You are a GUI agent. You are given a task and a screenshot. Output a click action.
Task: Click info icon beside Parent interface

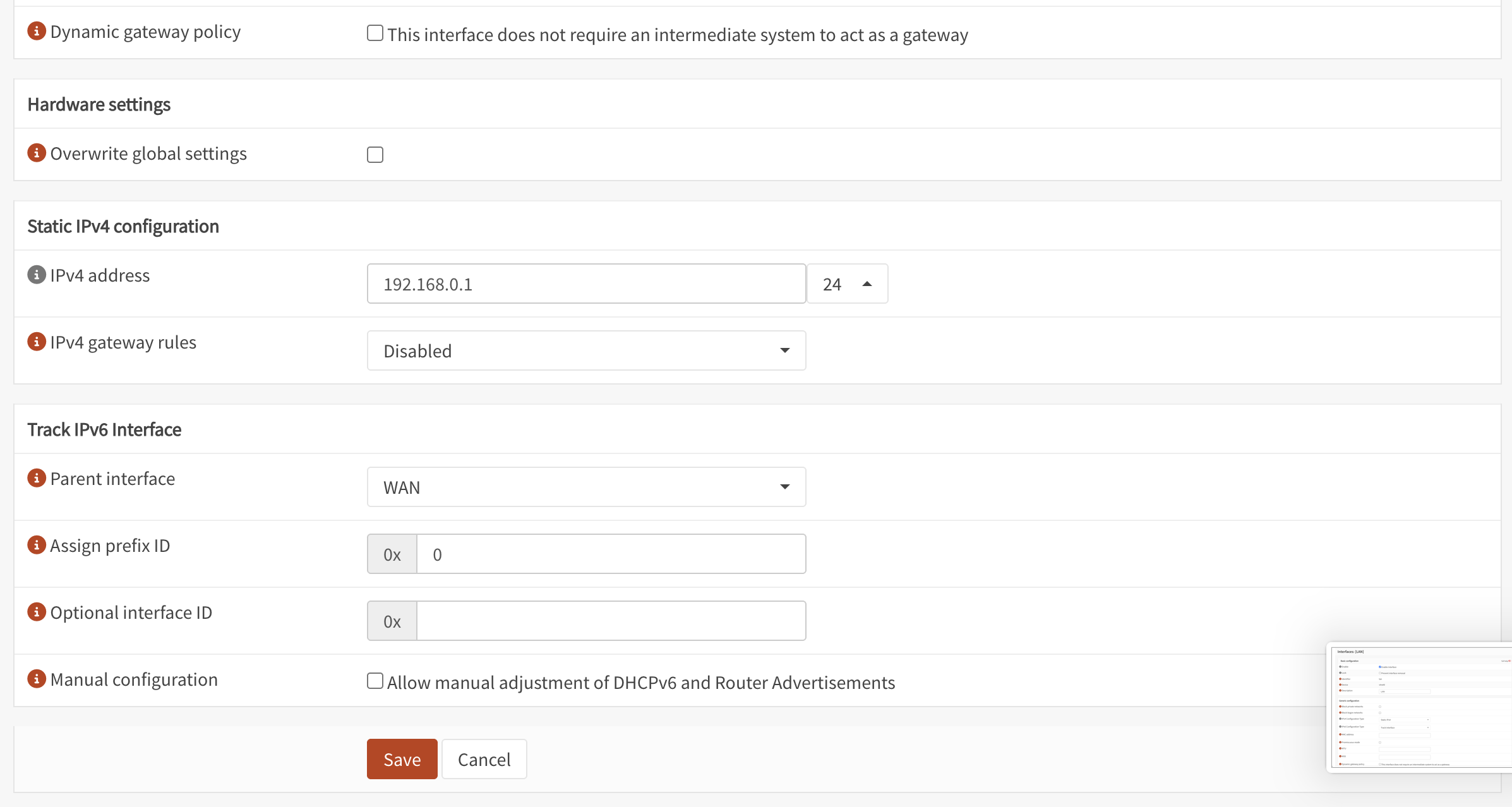pyautogui.click(x=37, y=478)
